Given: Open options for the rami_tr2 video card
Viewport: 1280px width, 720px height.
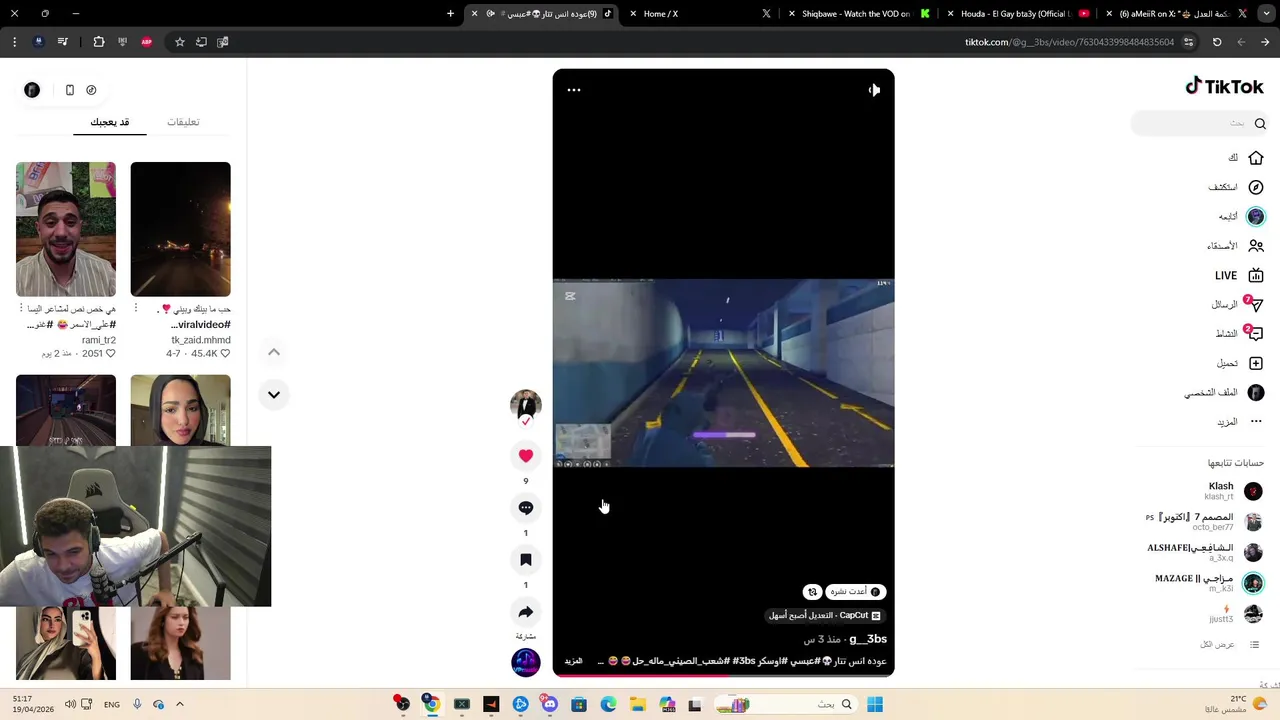Looking at the screenshot, I should pyautogui.click(x=22, y=308).
